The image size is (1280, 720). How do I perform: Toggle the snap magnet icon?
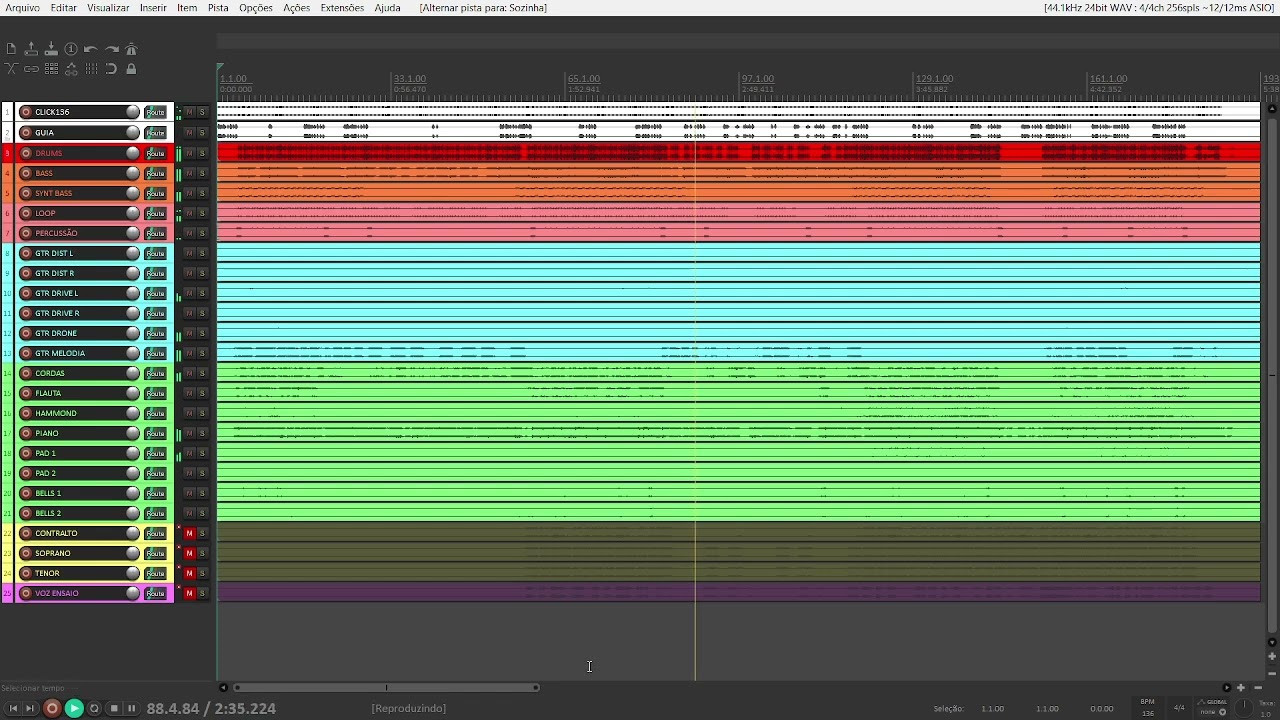[x=111, y=69]
